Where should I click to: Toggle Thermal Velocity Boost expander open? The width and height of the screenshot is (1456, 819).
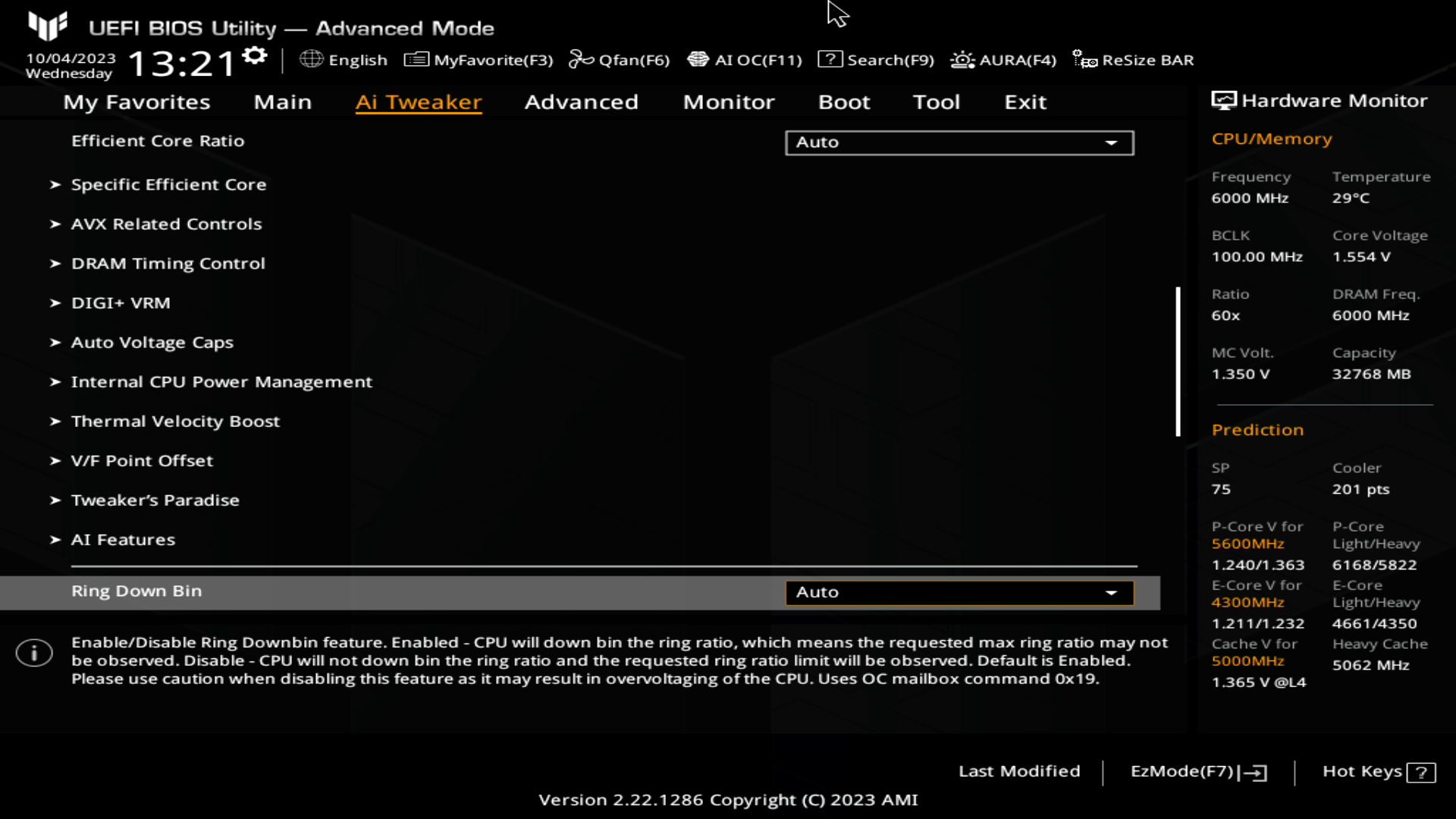[175, 420]
